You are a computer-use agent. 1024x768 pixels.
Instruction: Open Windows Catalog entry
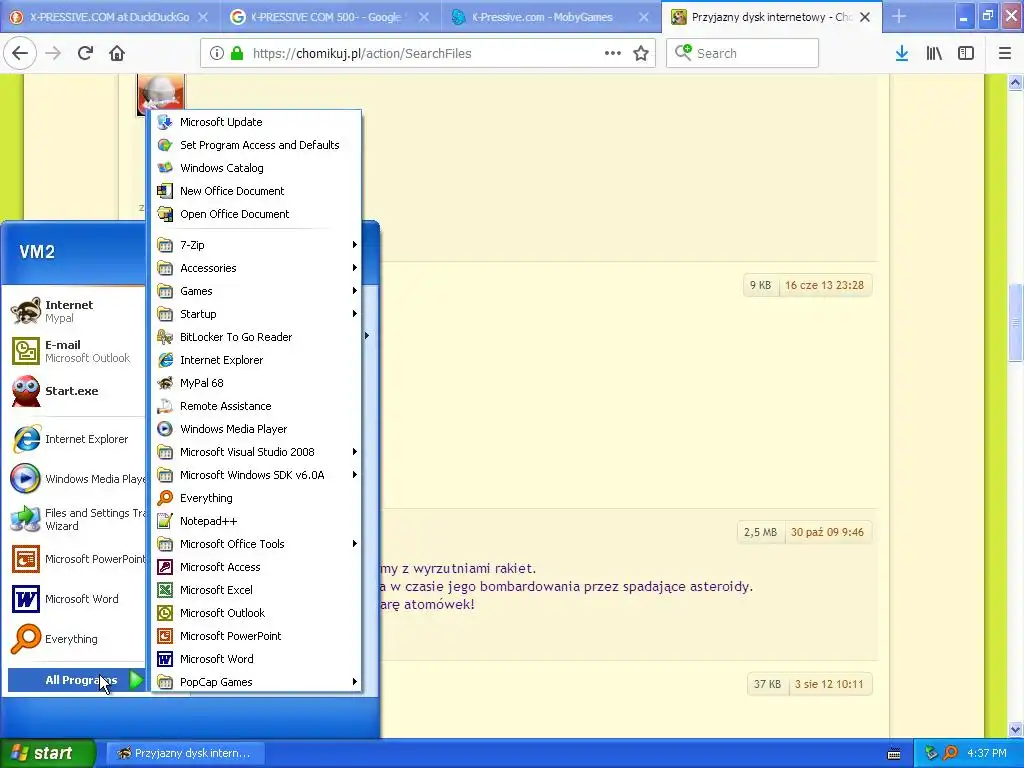coord(257,168)
